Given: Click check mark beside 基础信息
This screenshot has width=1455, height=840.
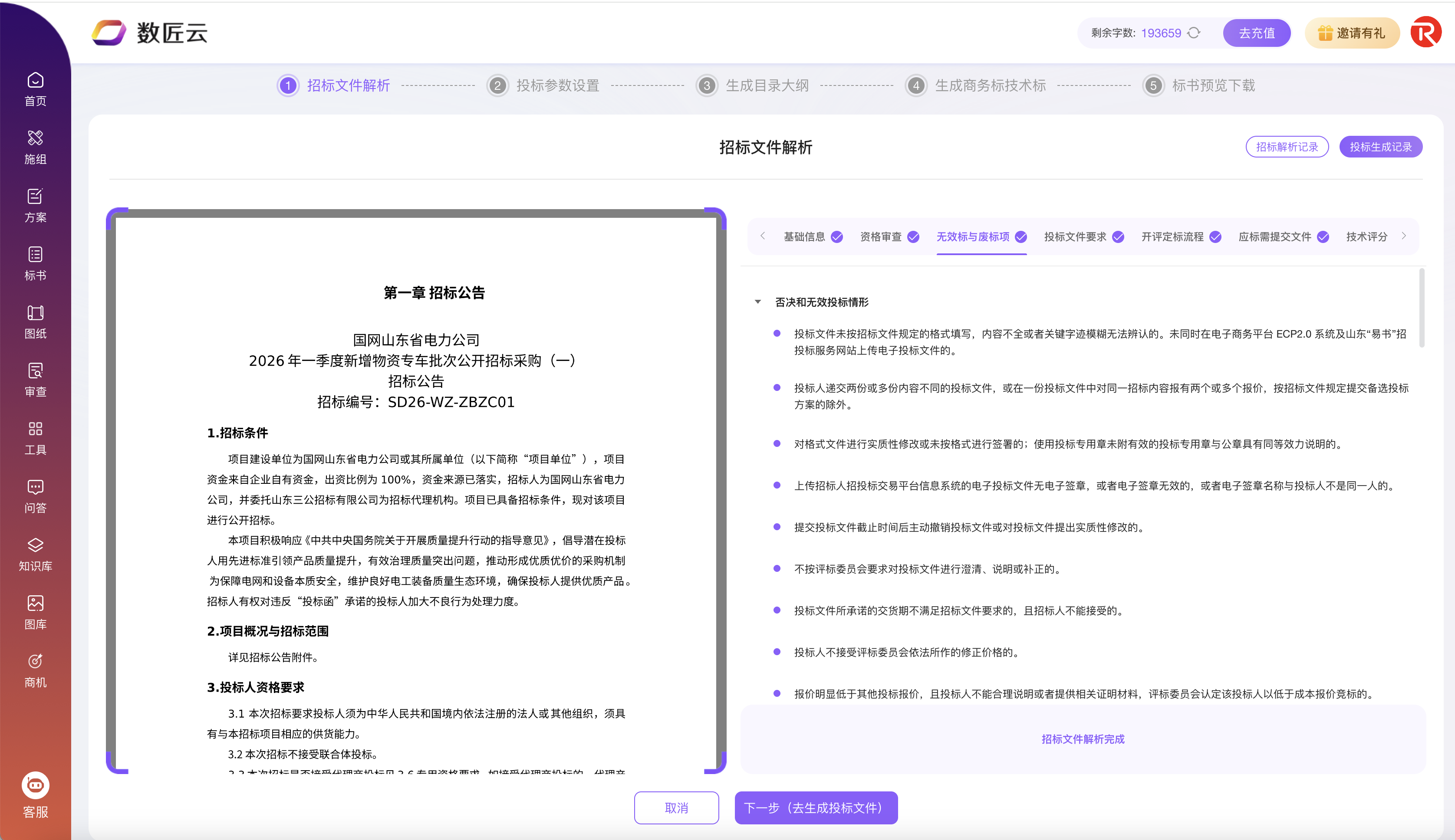Looking at the screenshot, I should (x=837, y=237).
